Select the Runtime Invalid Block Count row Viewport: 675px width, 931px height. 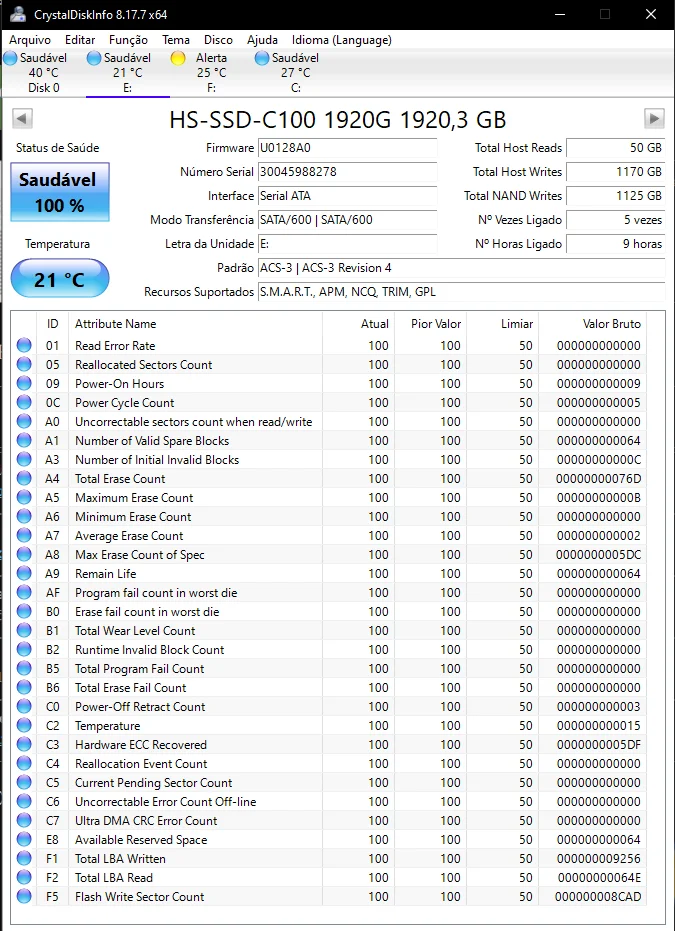(x=329, y=650)
